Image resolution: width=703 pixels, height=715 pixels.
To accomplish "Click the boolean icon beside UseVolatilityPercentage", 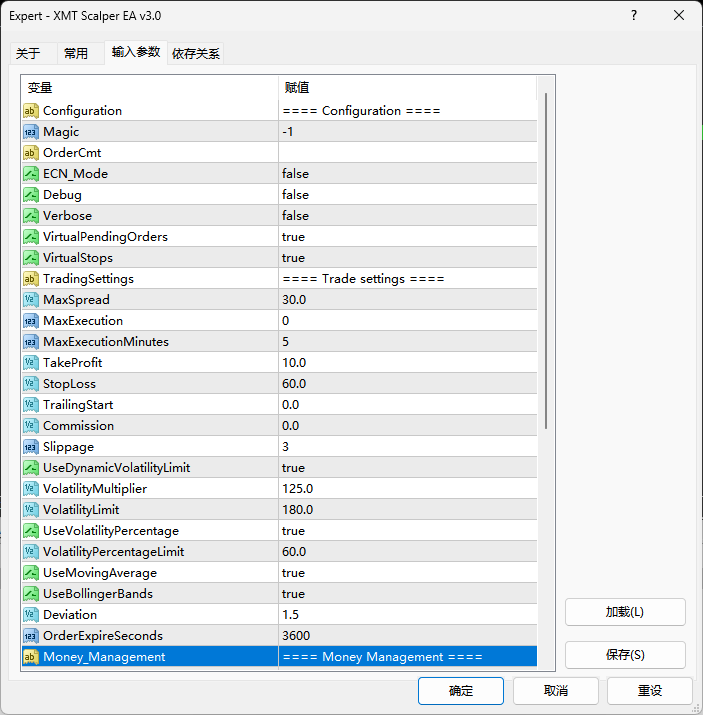I will point(31,531).
